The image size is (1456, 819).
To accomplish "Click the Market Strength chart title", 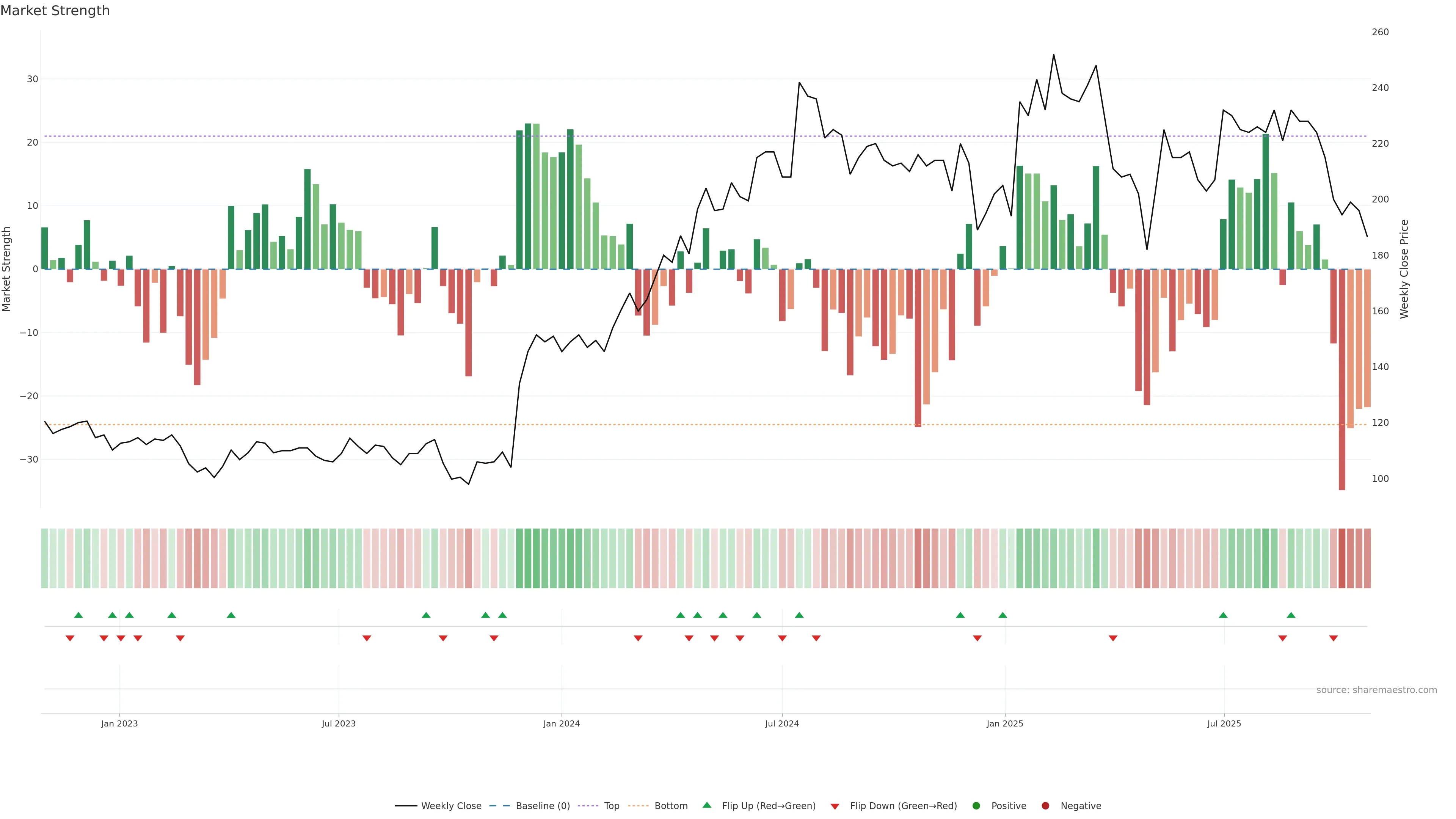I will (55, 11).
